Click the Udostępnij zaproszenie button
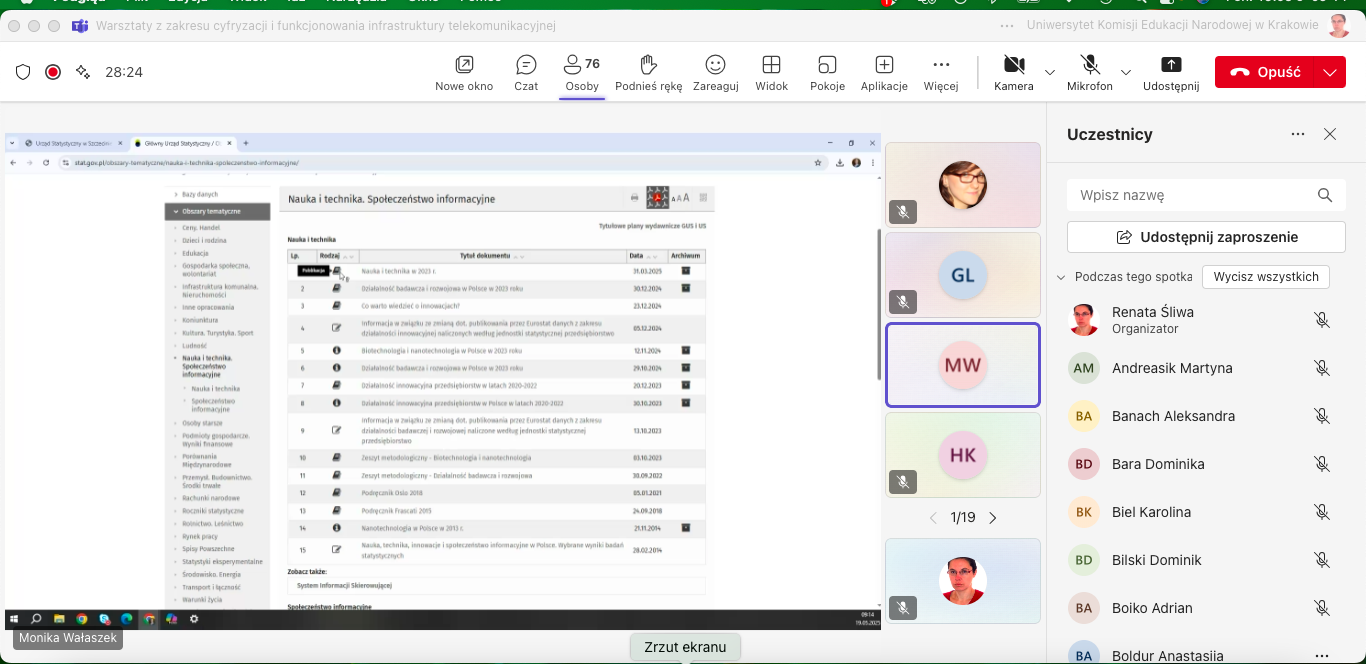The height and width of the screenshot is (664, 1366). (1206, 237)
